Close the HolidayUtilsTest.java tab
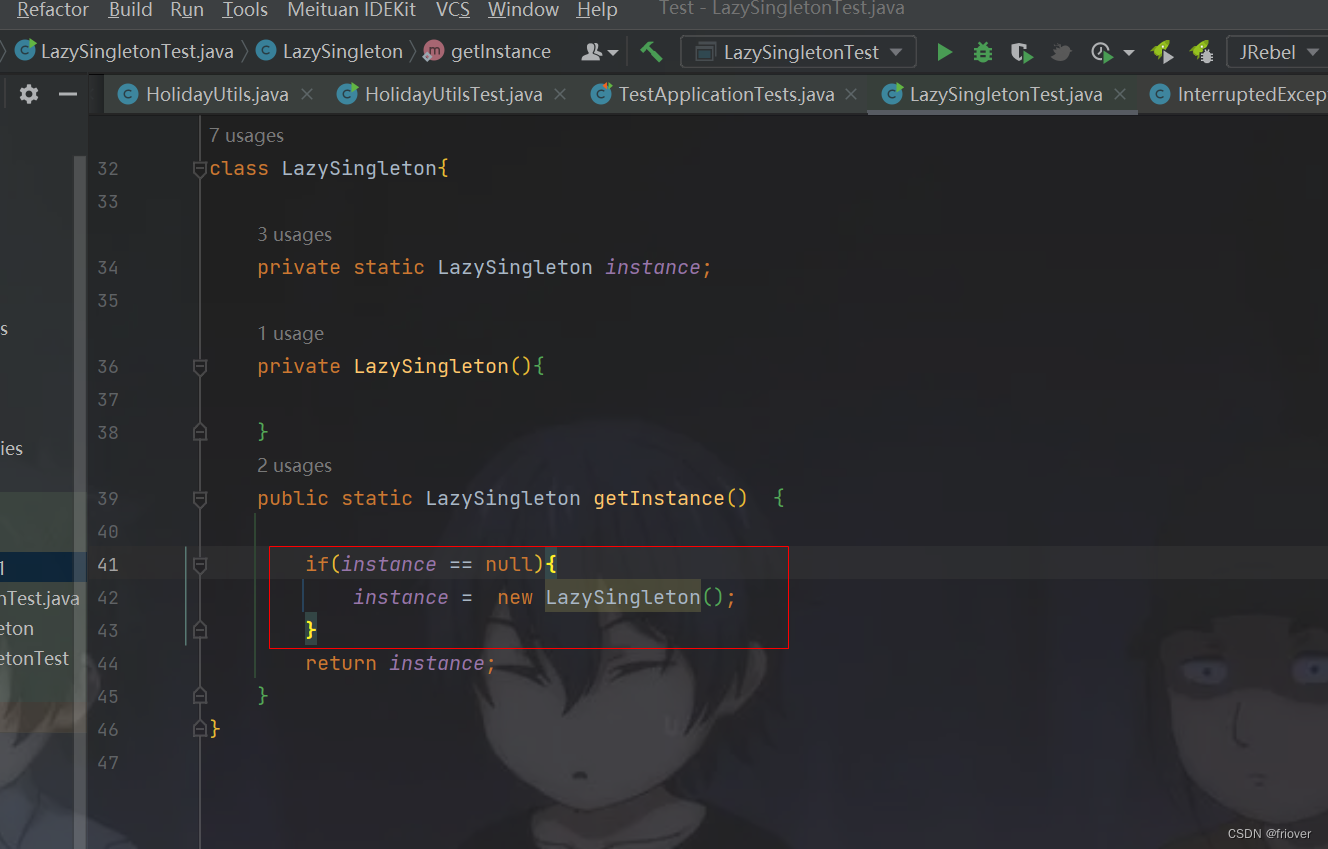 [x=560, y=94]
